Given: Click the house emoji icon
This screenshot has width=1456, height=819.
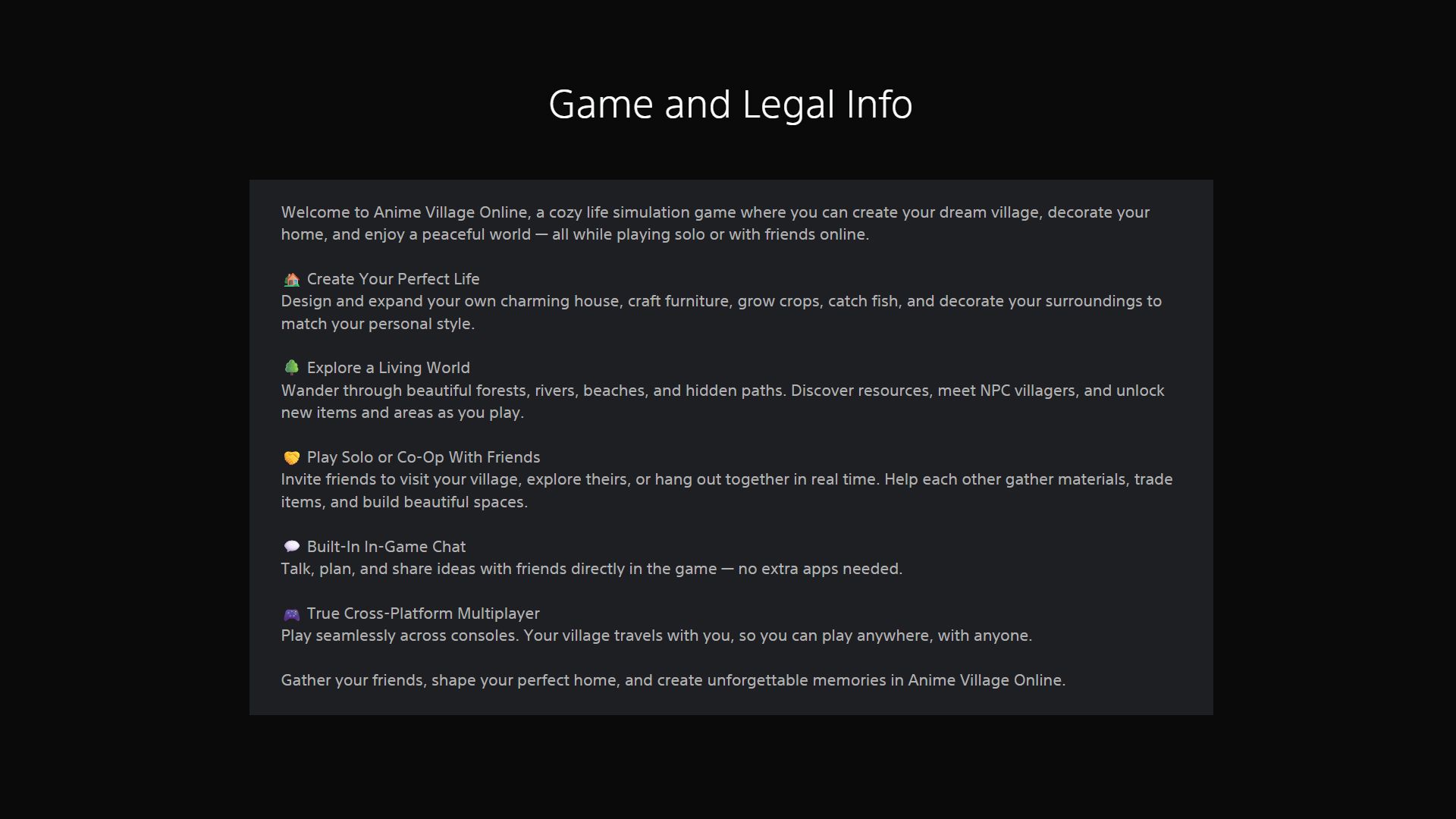Looking at the screenshot, I should (291, 280).
